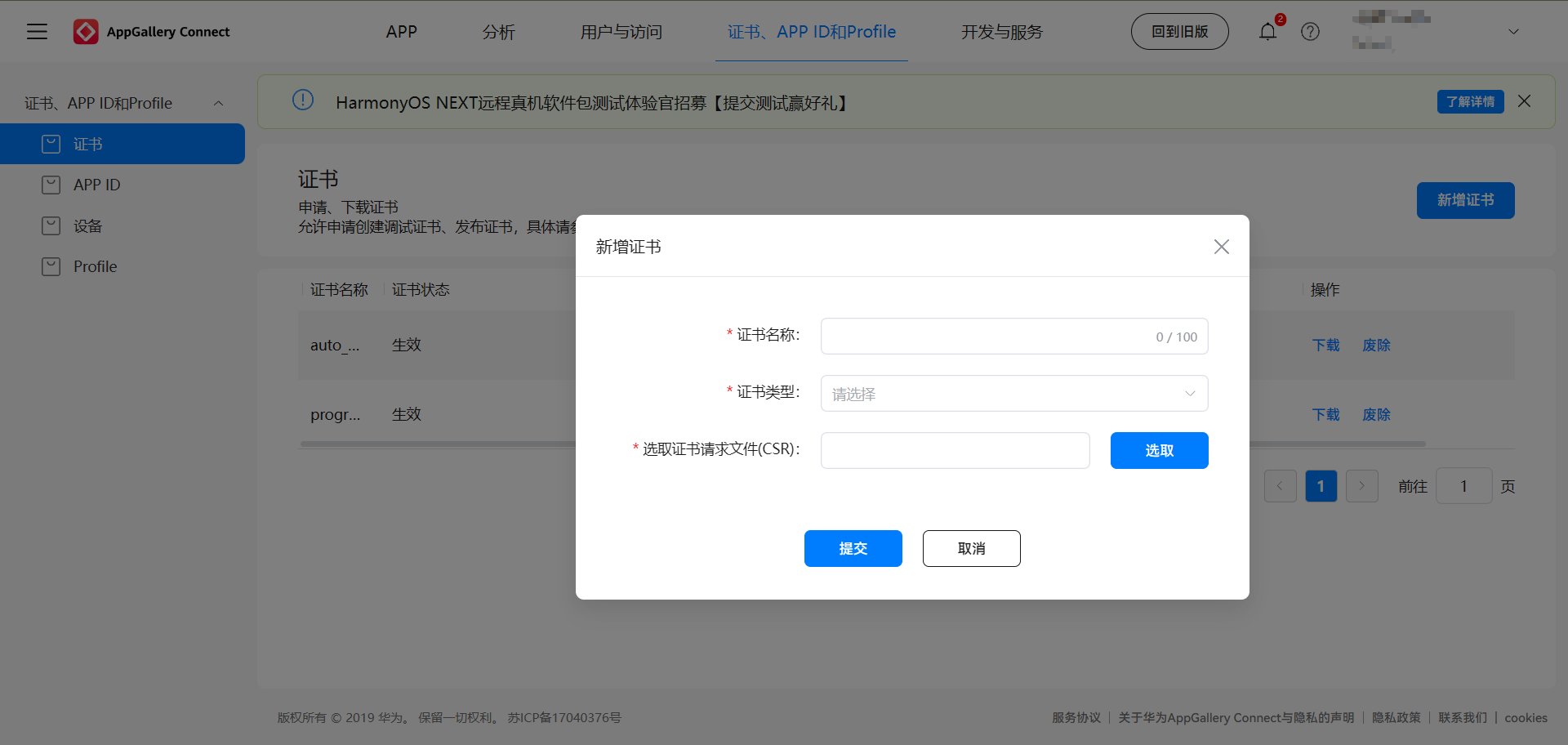Click the 证书名称 column header
This screenshot has width=1568, height=745.
pos(339,290)
